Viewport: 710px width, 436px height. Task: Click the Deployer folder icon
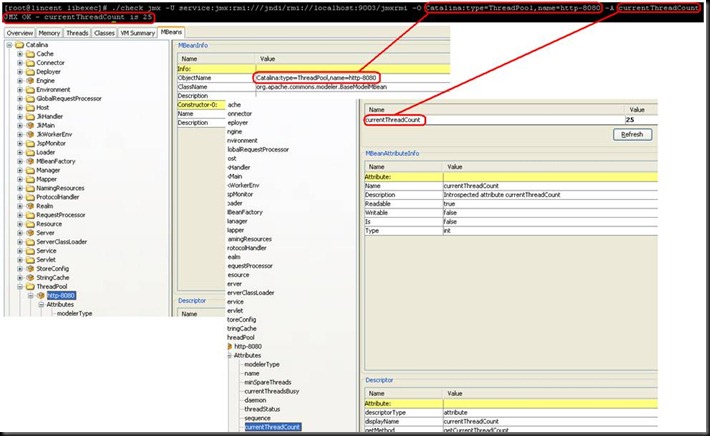point(29,72)
